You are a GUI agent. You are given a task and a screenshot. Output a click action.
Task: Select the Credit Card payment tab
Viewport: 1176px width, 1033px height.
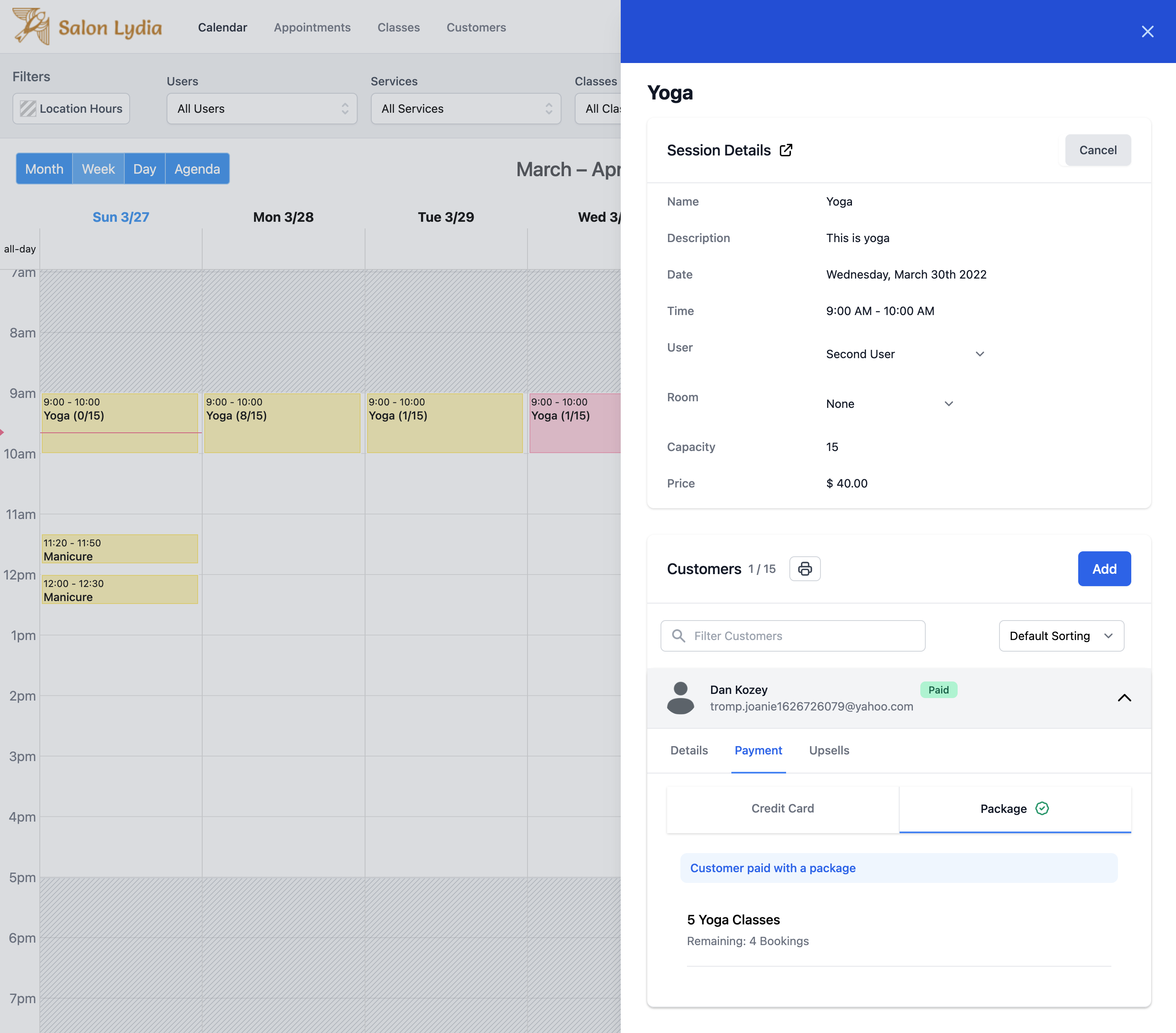coord(782,808)
